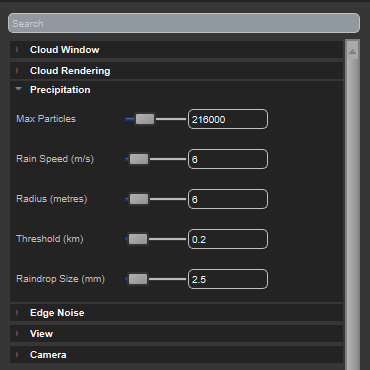Screen dimensions: 370x370
Task: Click the Max Particles value field
Action: click(x=228, y=119)
